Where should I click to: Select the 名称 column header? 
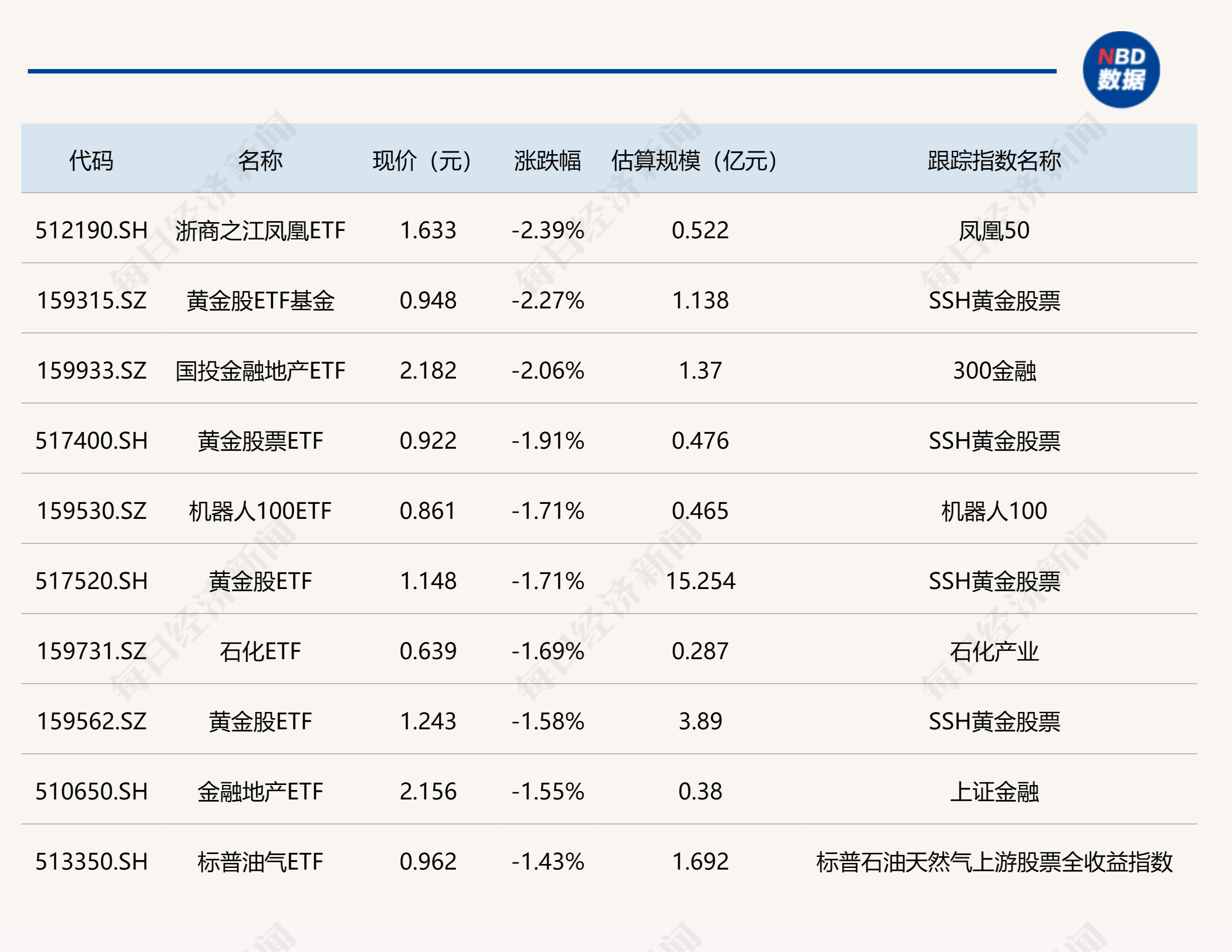(x=260, y=161)
